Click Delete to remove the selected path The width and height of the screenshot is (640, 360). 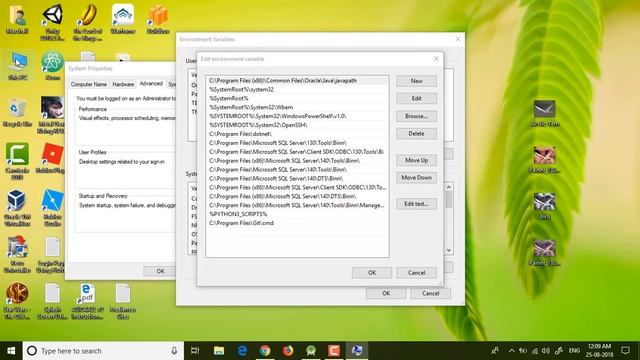416,133
